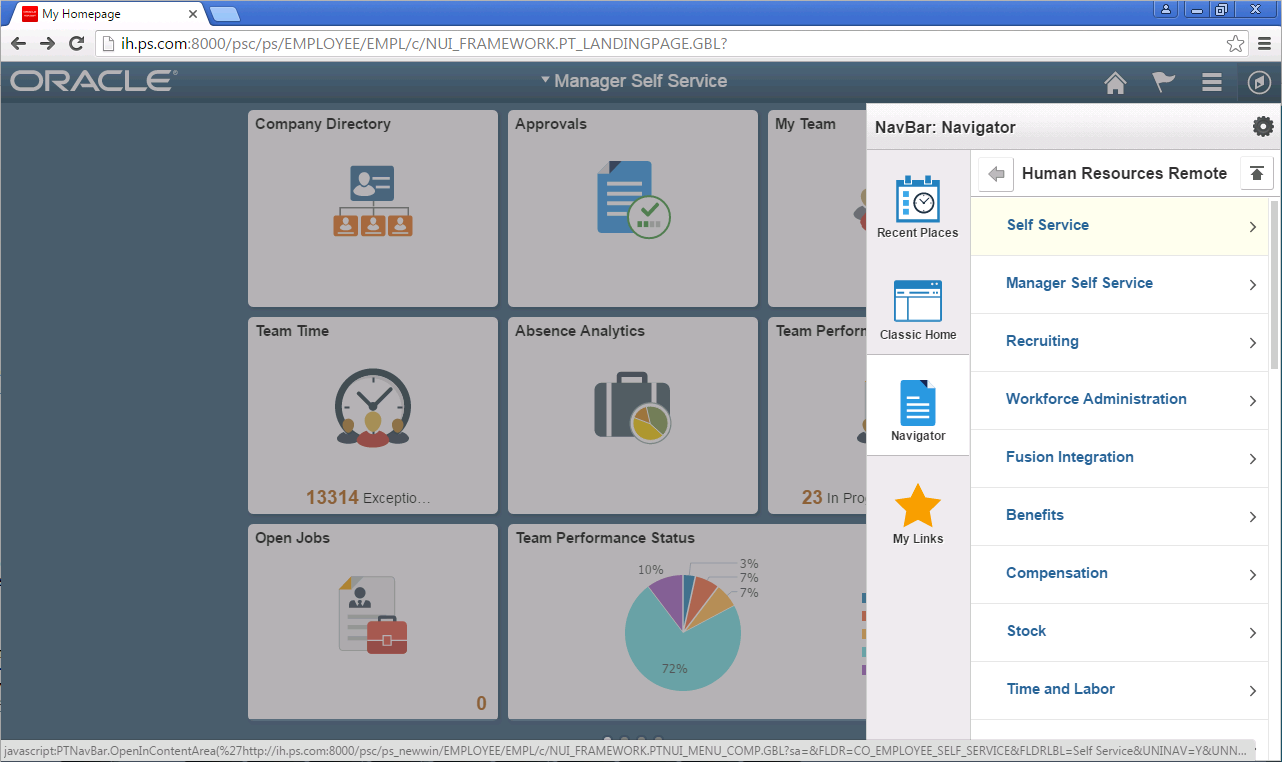This screenshot has height=762, width=1282.
Task: Jump to top-level menu with up arrow icon
Action: click(x=1257, y=173)
